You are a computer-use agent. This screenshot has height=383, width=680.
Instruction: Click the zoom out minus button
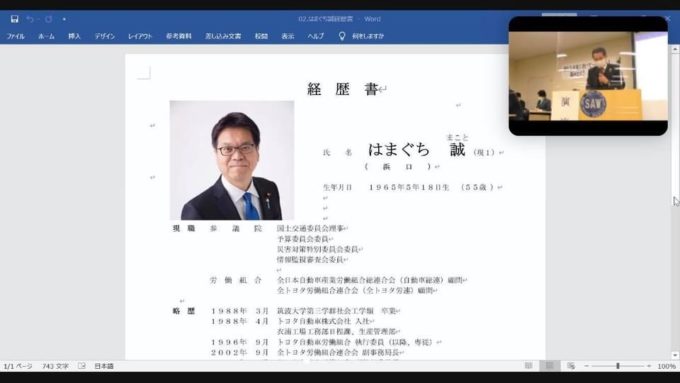[x=586, y=366]
